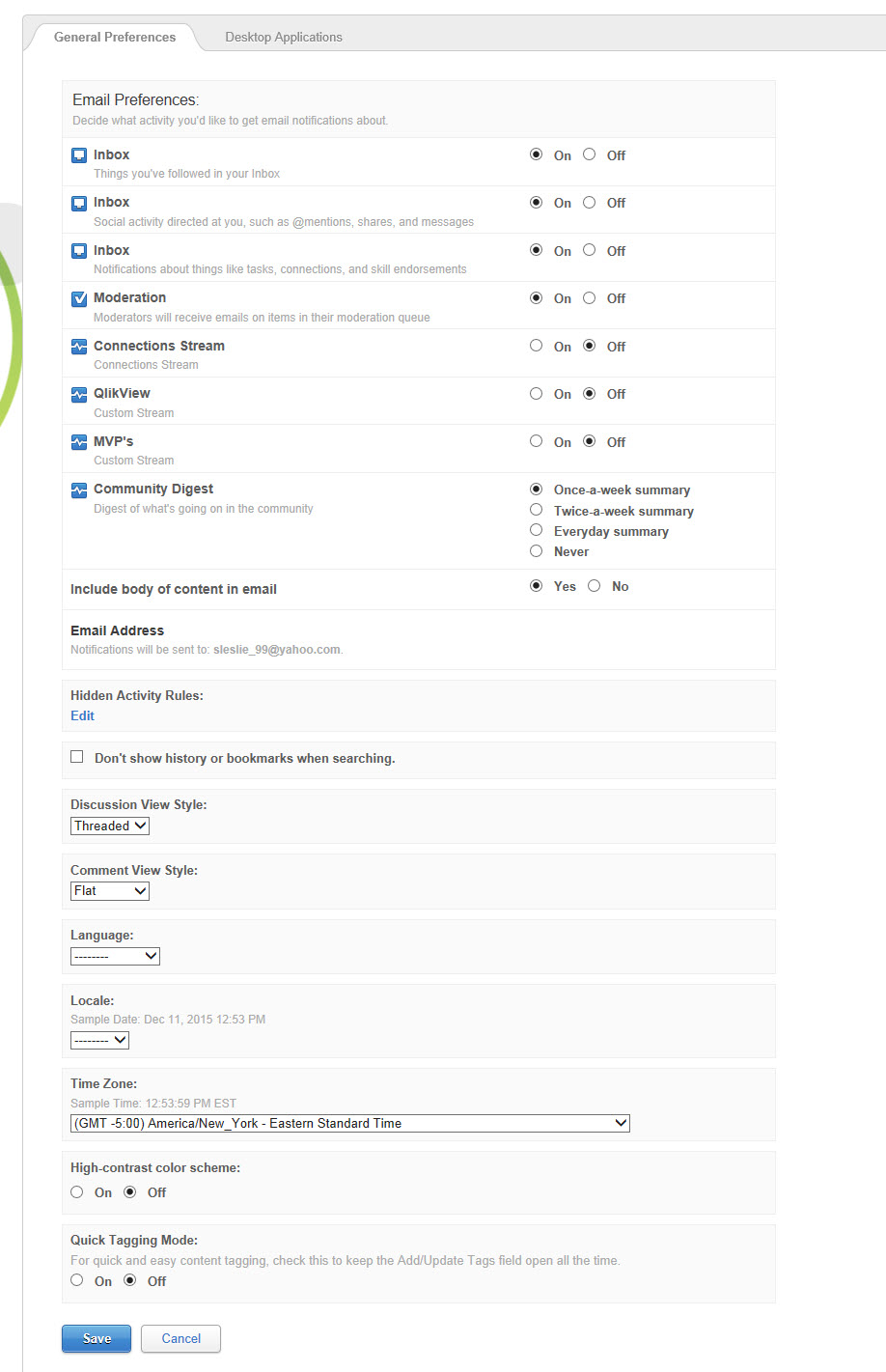Click the Moderation checkmark icon
The height and width of the screenshot is (1372, 886).
(79, 298)
